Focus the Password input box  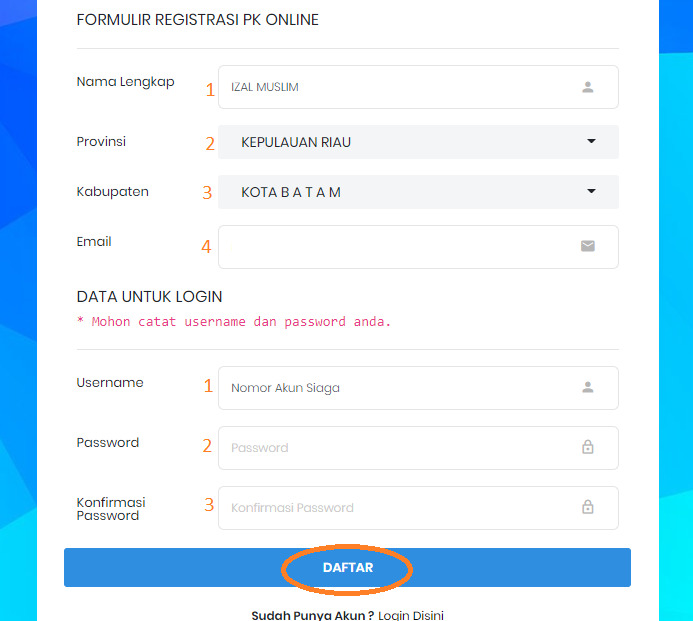[400, 448]
